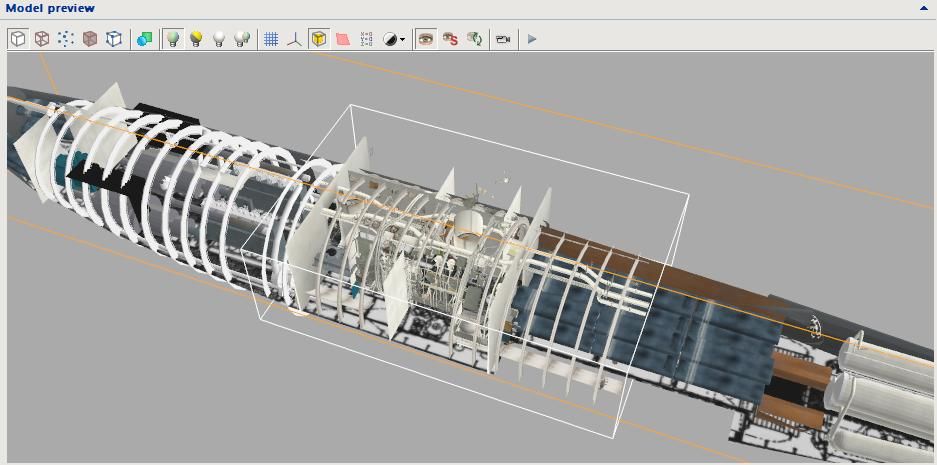The image size is (937, 465).
Task: Toggle the axis display icon
Action: pos(295,39)
